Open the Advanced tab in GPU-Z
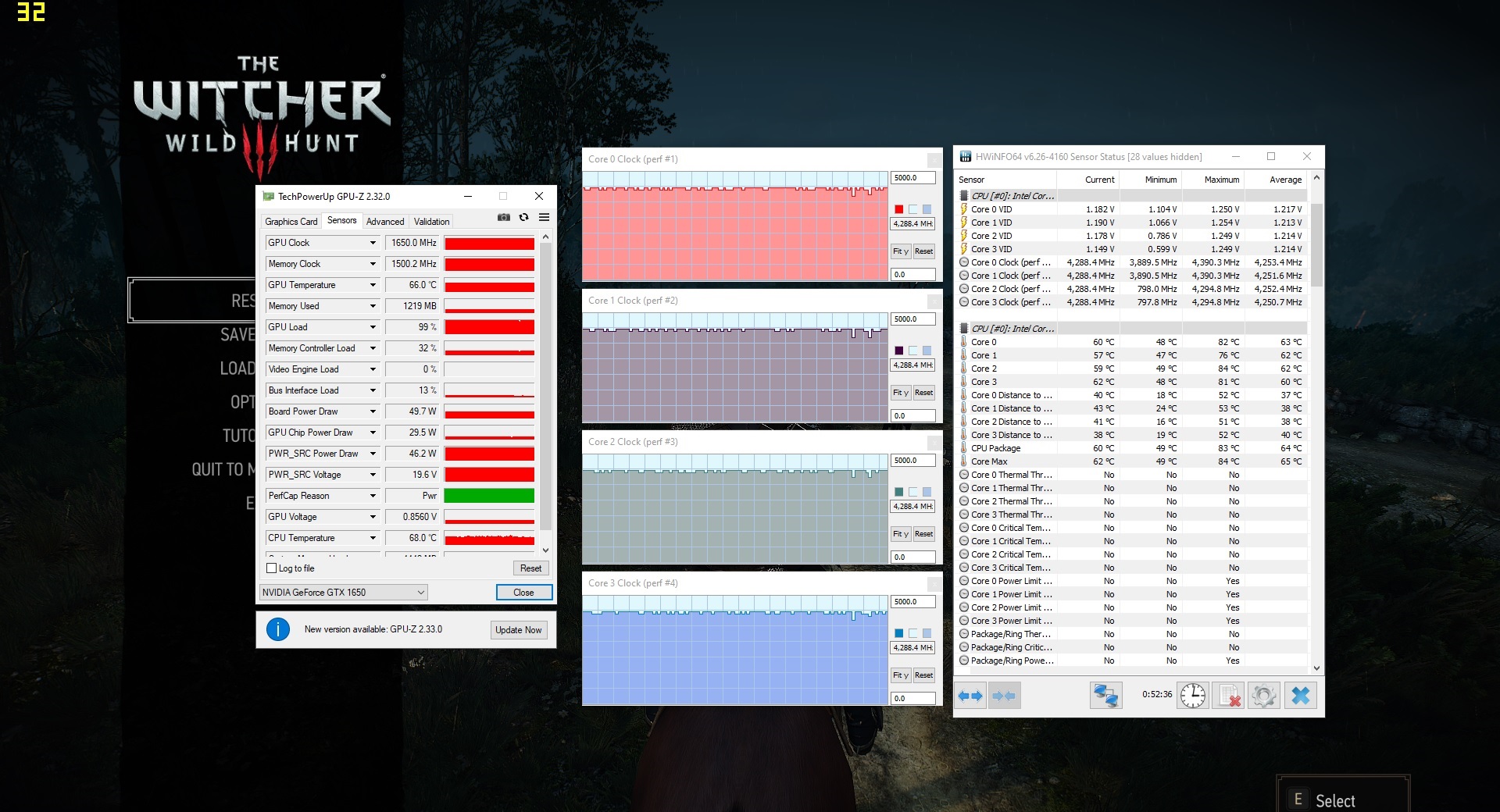The width and height of the screenshot is (1500, 812). click(x=385, y=222)
